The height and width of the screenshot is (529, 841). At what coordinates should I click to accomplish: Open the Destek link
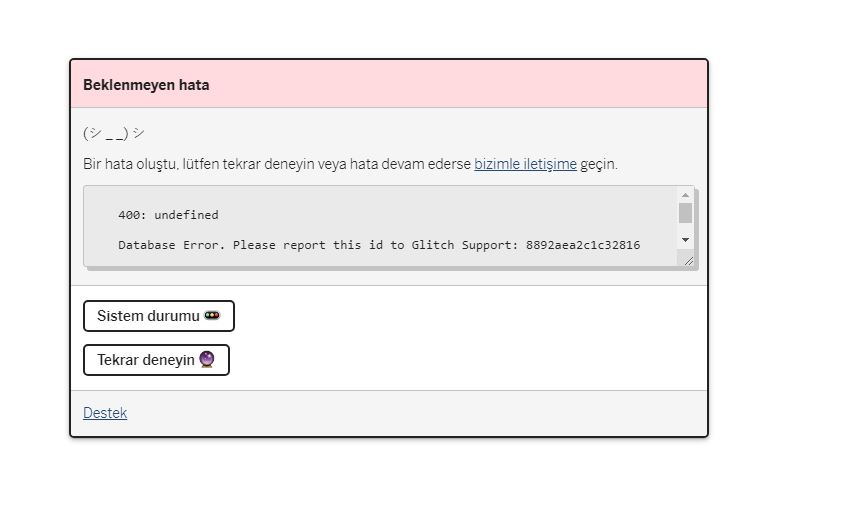click(x=105, y=413)
